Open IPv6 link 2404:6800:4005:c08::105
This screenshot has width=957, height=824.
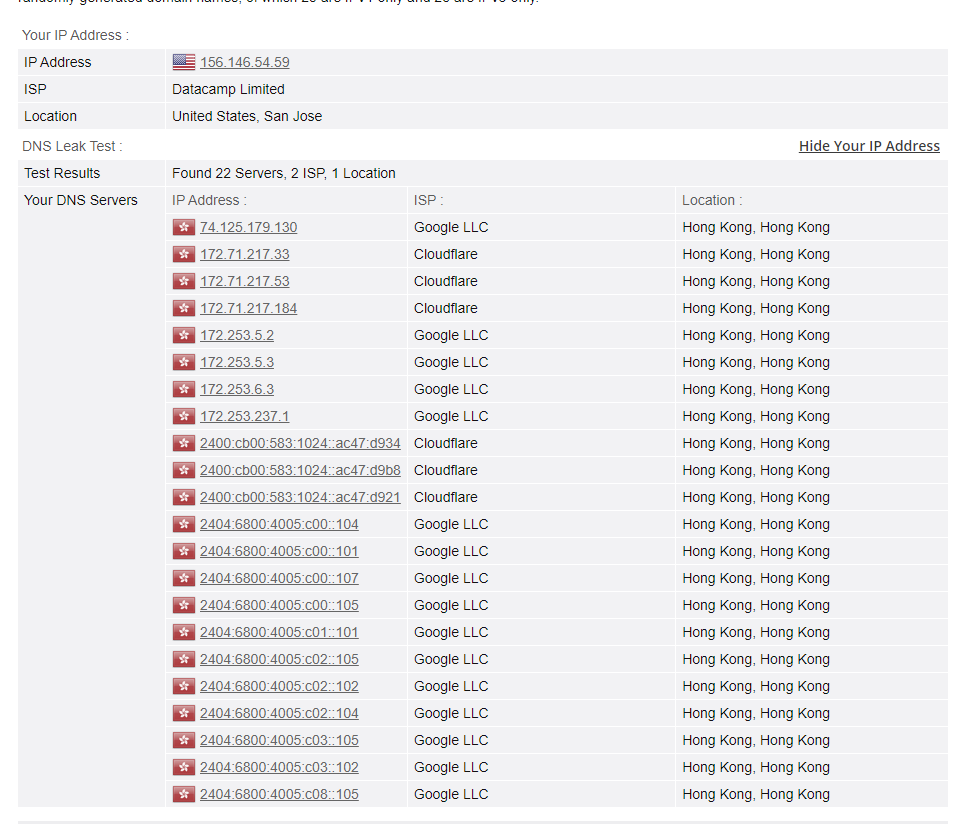tap(280, 794)
